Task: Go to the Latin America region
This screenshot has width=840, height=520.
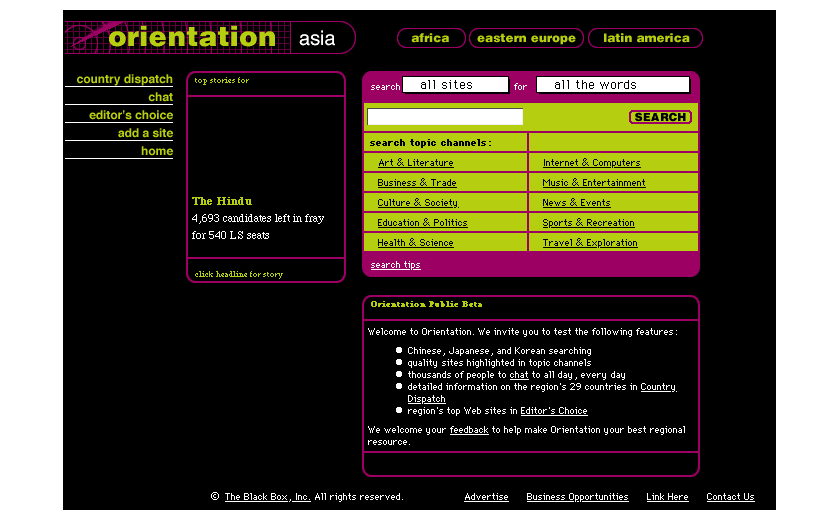Action: (646, 38)
